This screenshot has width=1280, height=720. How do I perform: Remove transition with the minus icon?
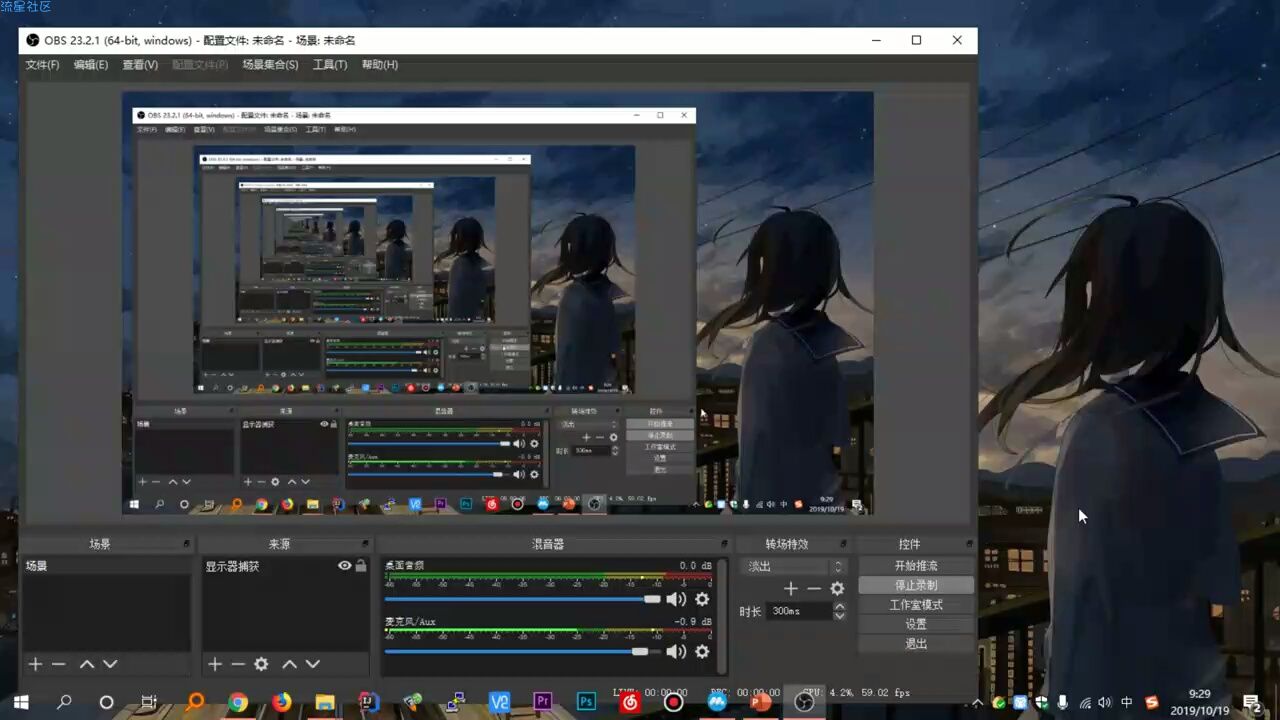(814, 589)
